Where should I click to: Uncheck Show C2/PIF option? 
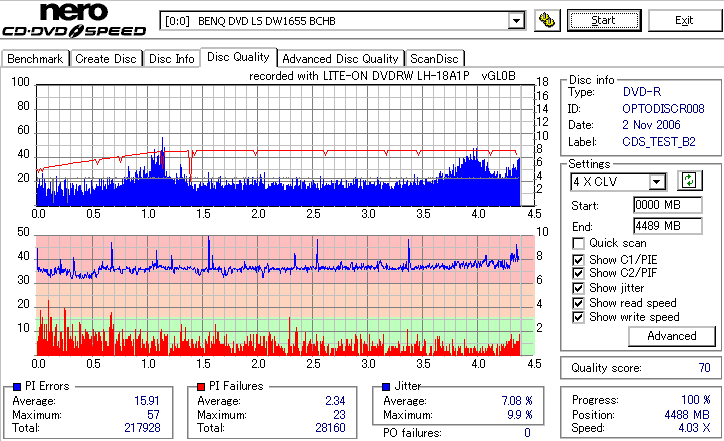pos(578,273)
